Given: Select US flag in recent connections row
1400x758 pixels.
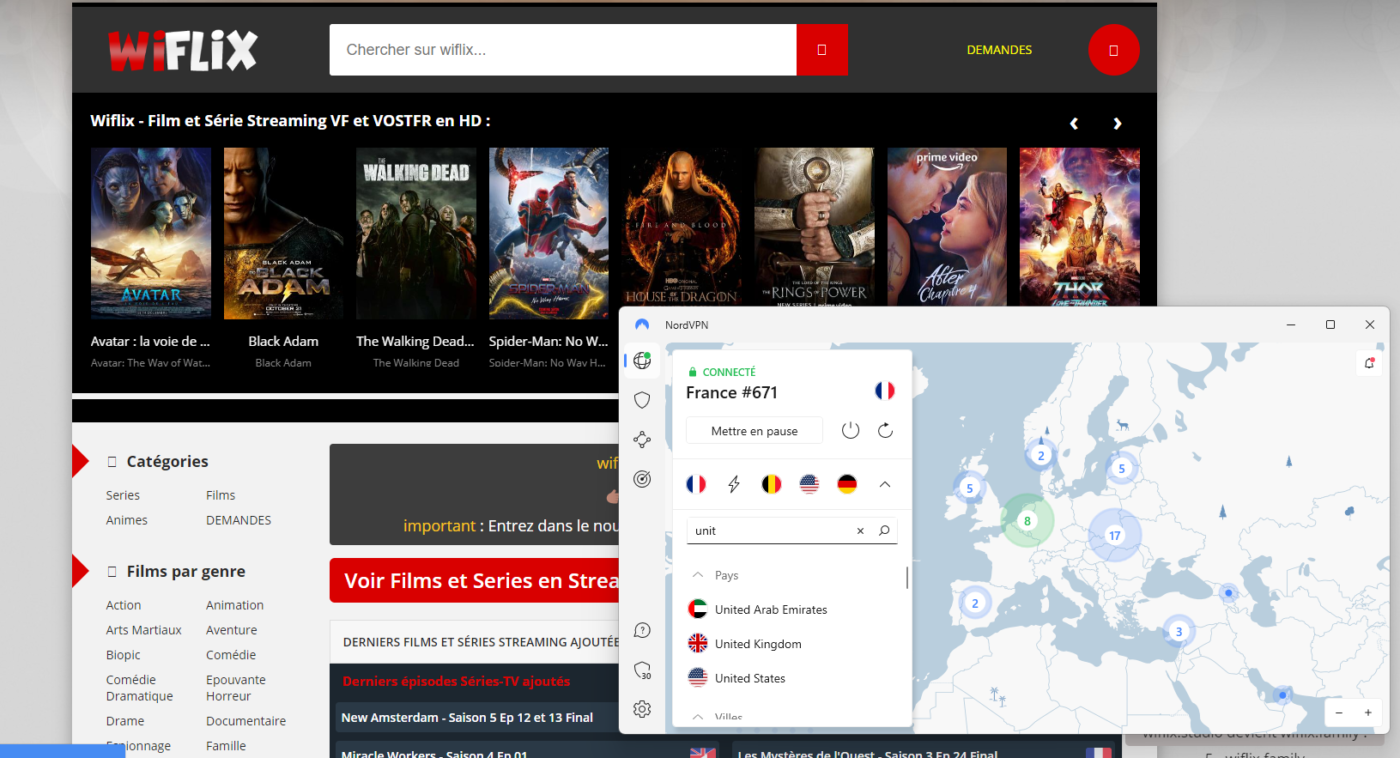Looking at the screenshot, I should pos(809,484).
